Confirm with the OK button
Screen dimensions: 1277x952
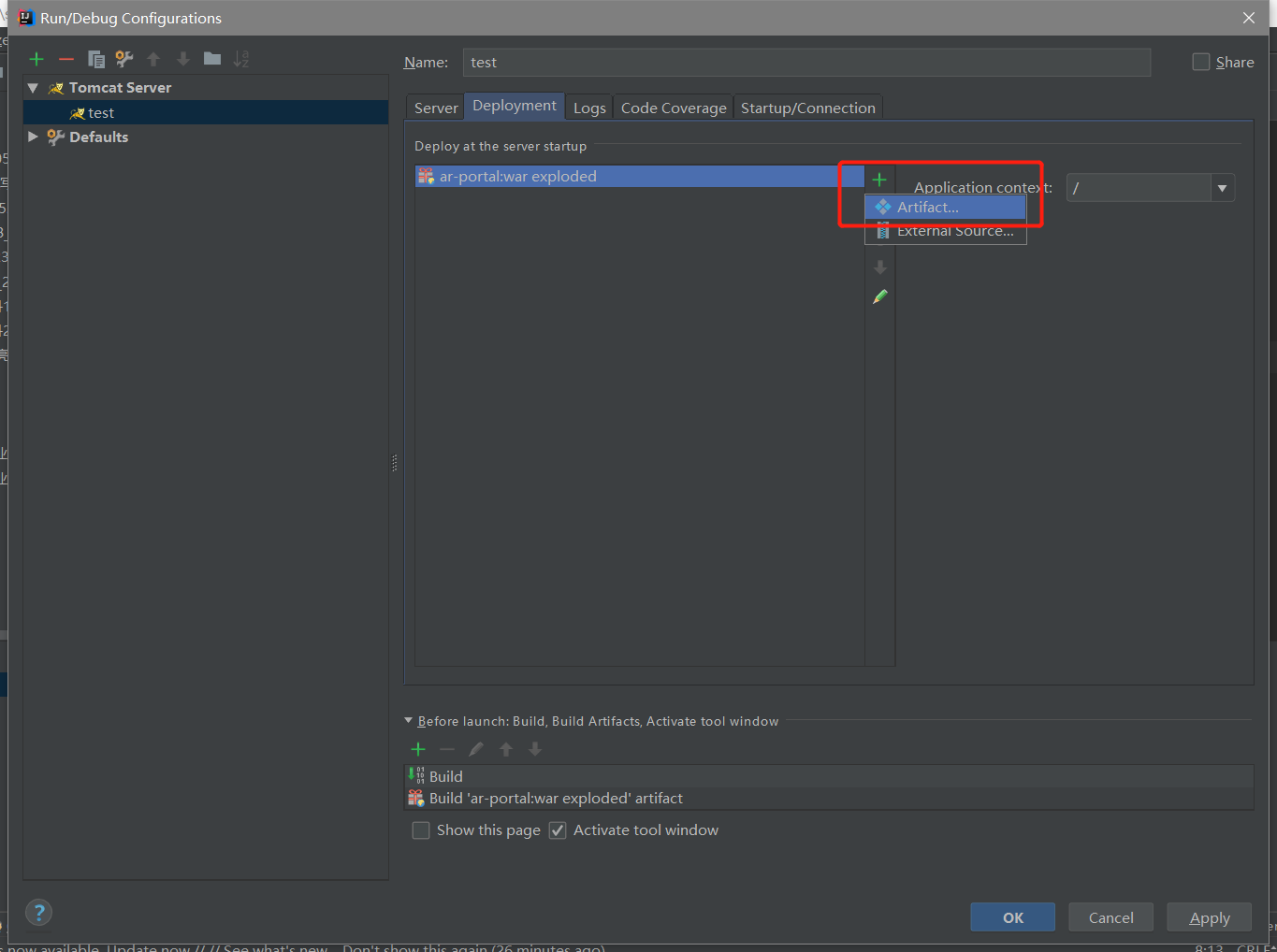(1013, 917)
